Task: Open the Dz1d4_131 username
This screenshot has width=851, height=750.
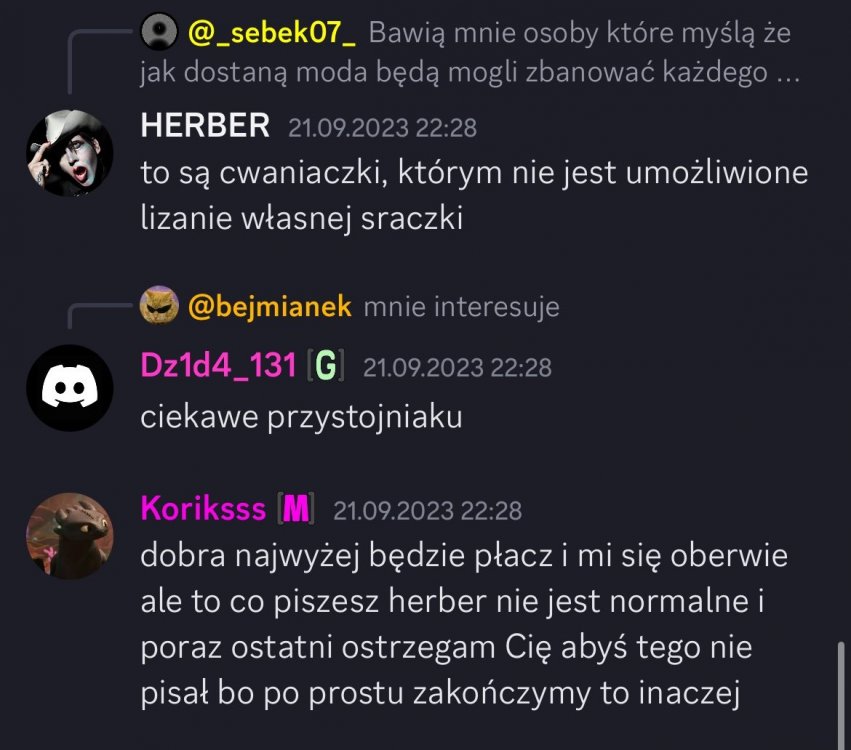Action: click(x=219, y=365)
